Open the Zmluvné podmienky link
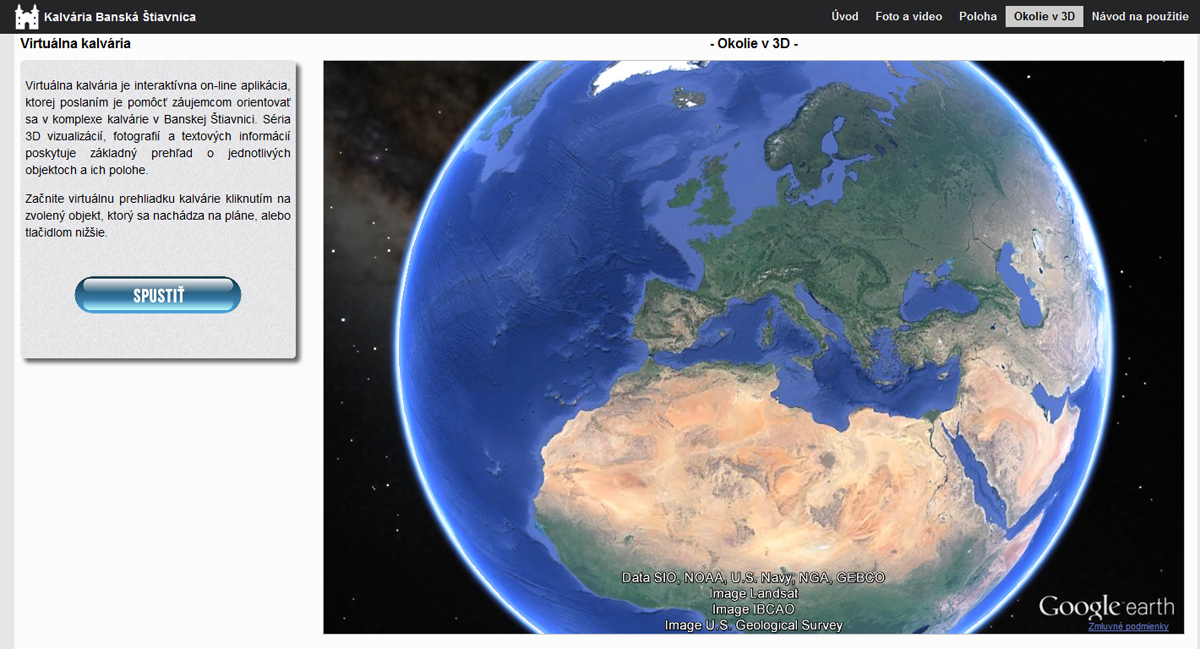The width and height of the screenshot is (1200, 649). point(1128,626)
